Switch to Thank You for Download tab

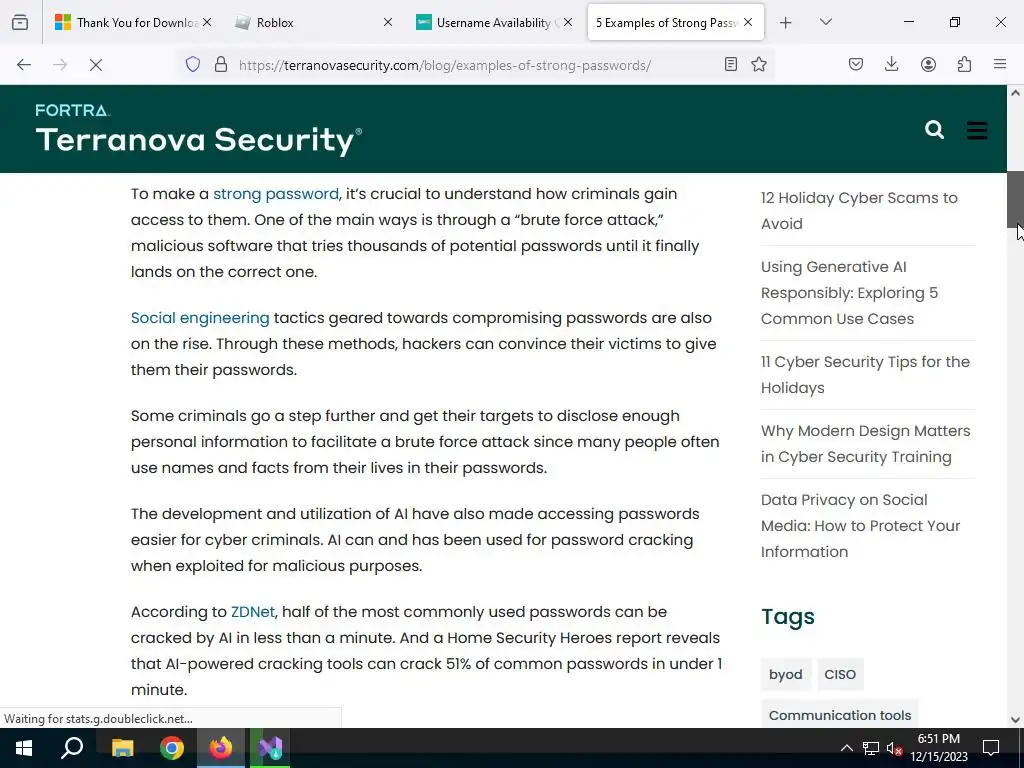(x=133, y=22)
